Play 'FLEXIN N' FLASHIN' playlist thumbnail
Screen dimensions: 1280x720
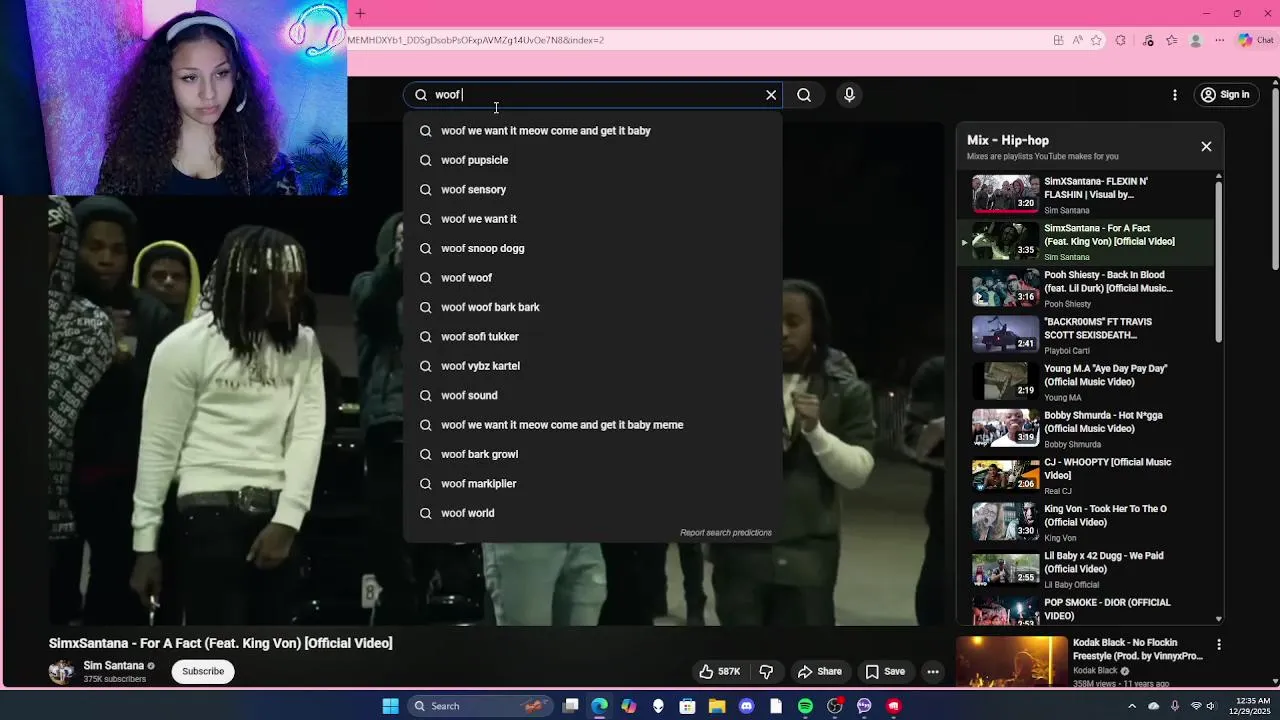tap(1006, 194)
